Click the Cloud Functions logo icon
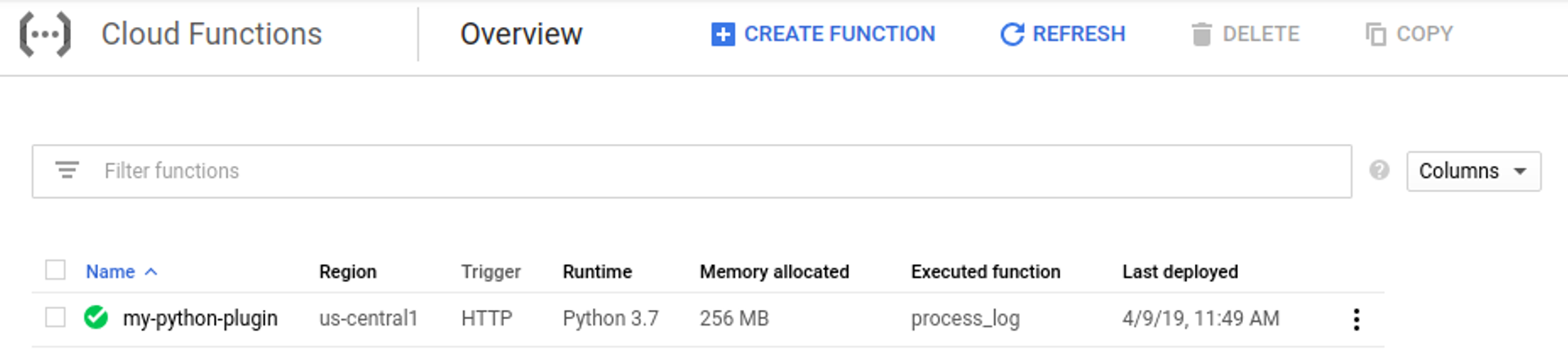This screenshot has height=359, width=1568. coord(45,34)
